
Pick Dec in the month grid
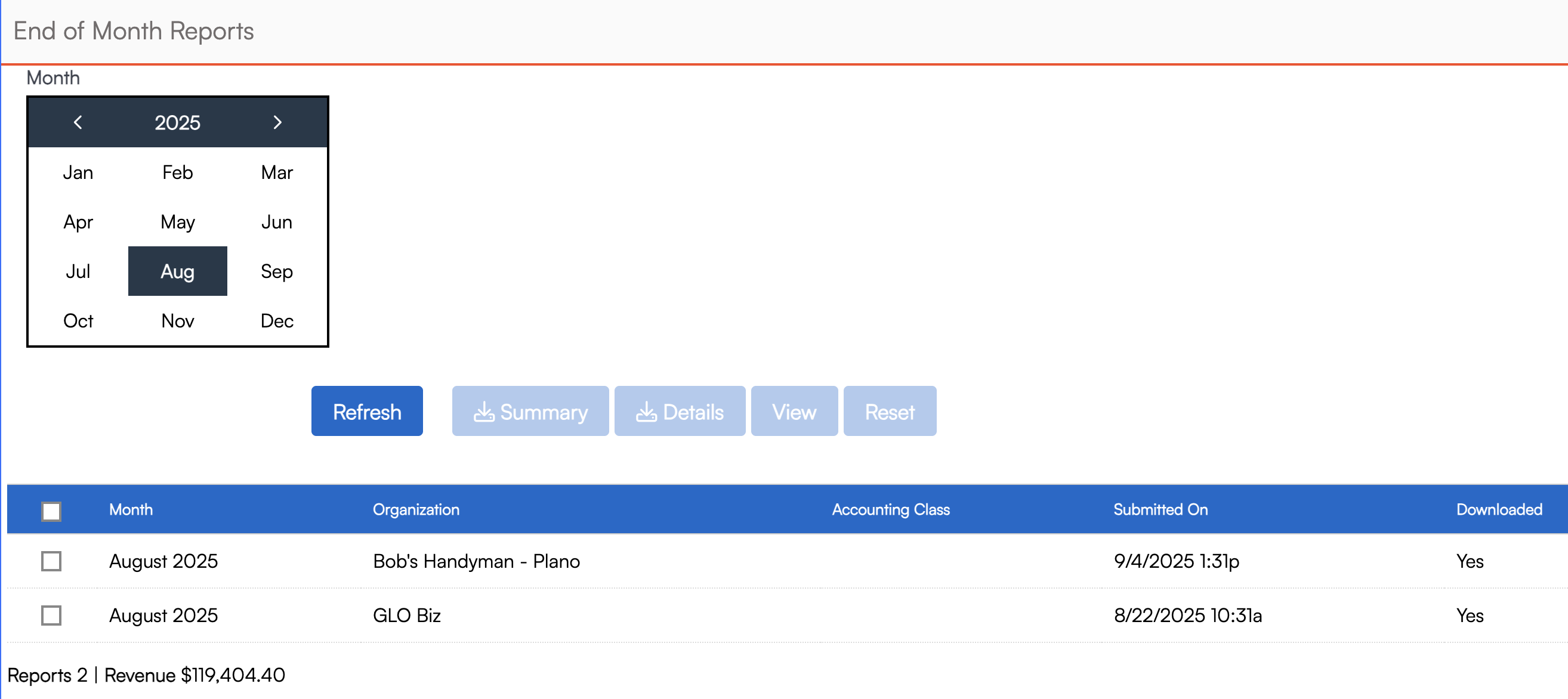tap(277, 321)
